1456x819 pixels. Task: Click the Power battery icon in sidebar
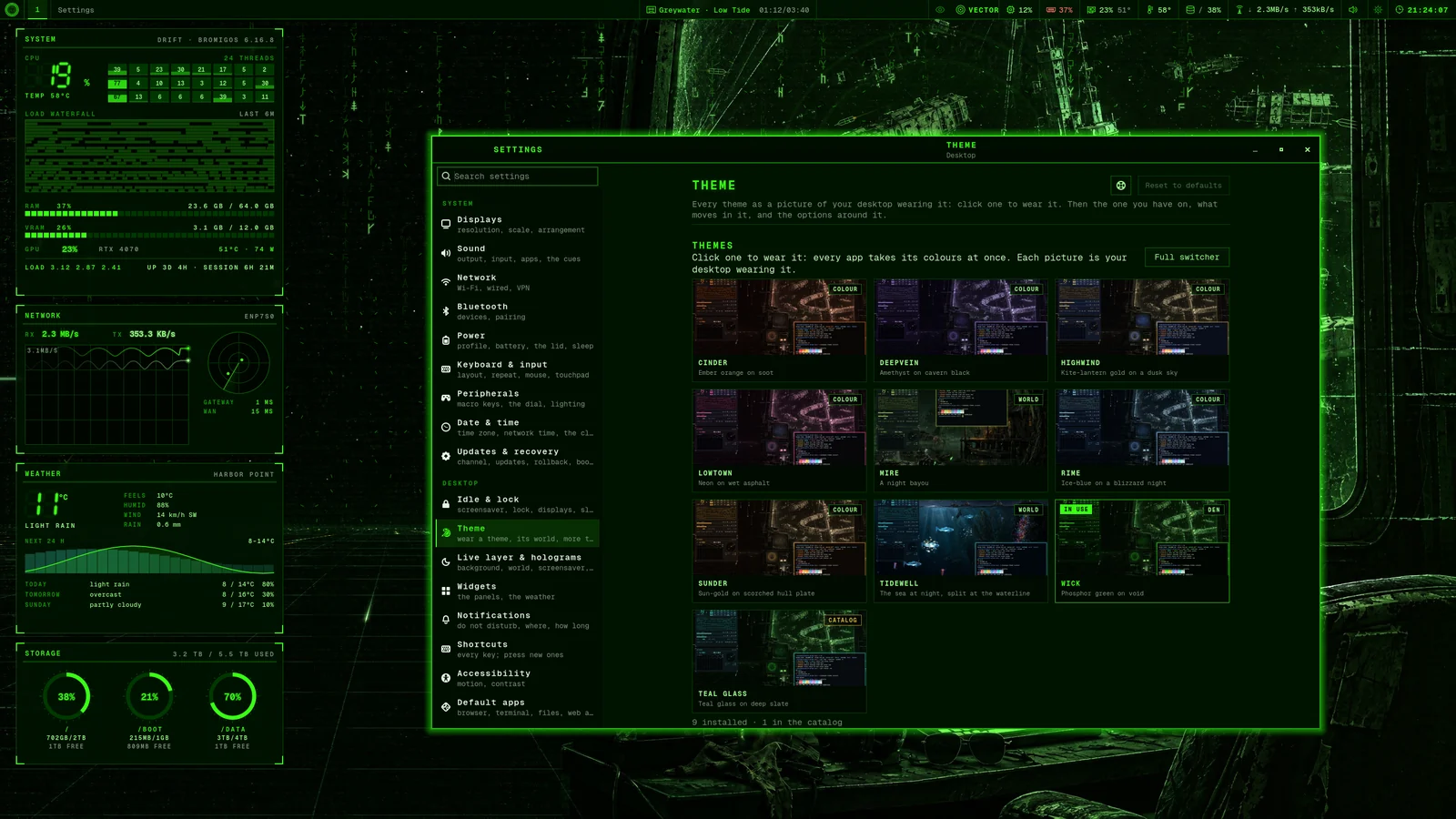click(446, 340)
